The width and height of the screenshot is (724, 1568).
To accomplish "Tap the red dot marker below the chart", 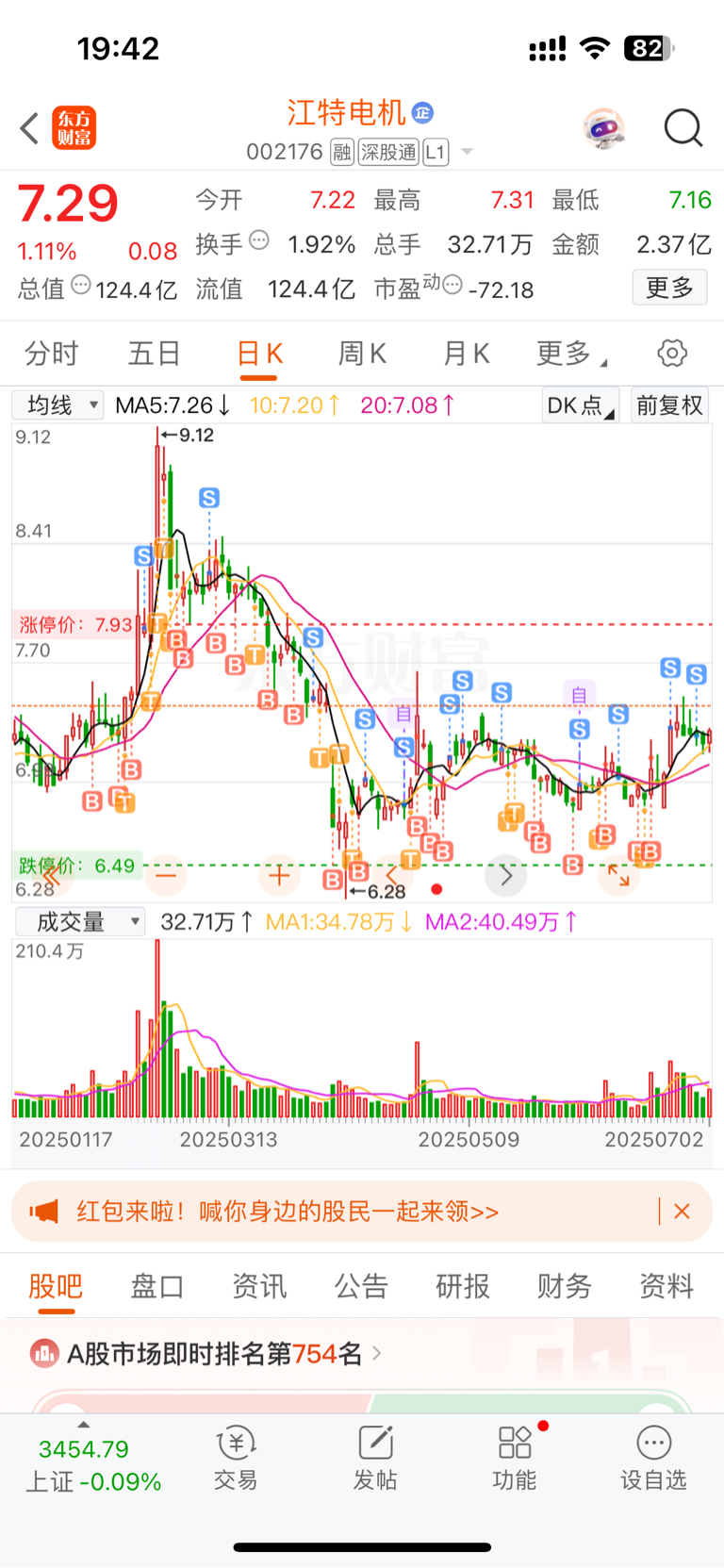I will pos(436,889).
